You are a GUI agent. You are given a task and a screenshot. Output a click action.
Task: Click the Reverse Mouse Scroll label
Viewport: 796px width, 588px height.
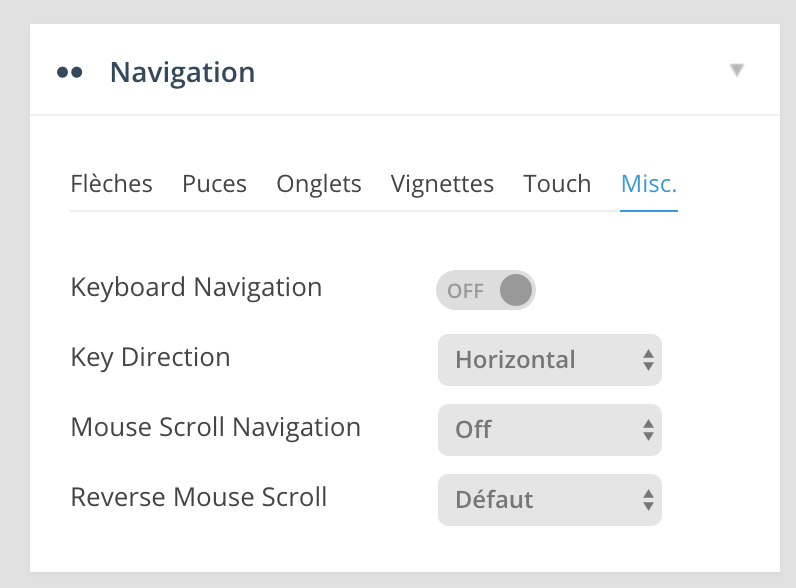[199, 497]
